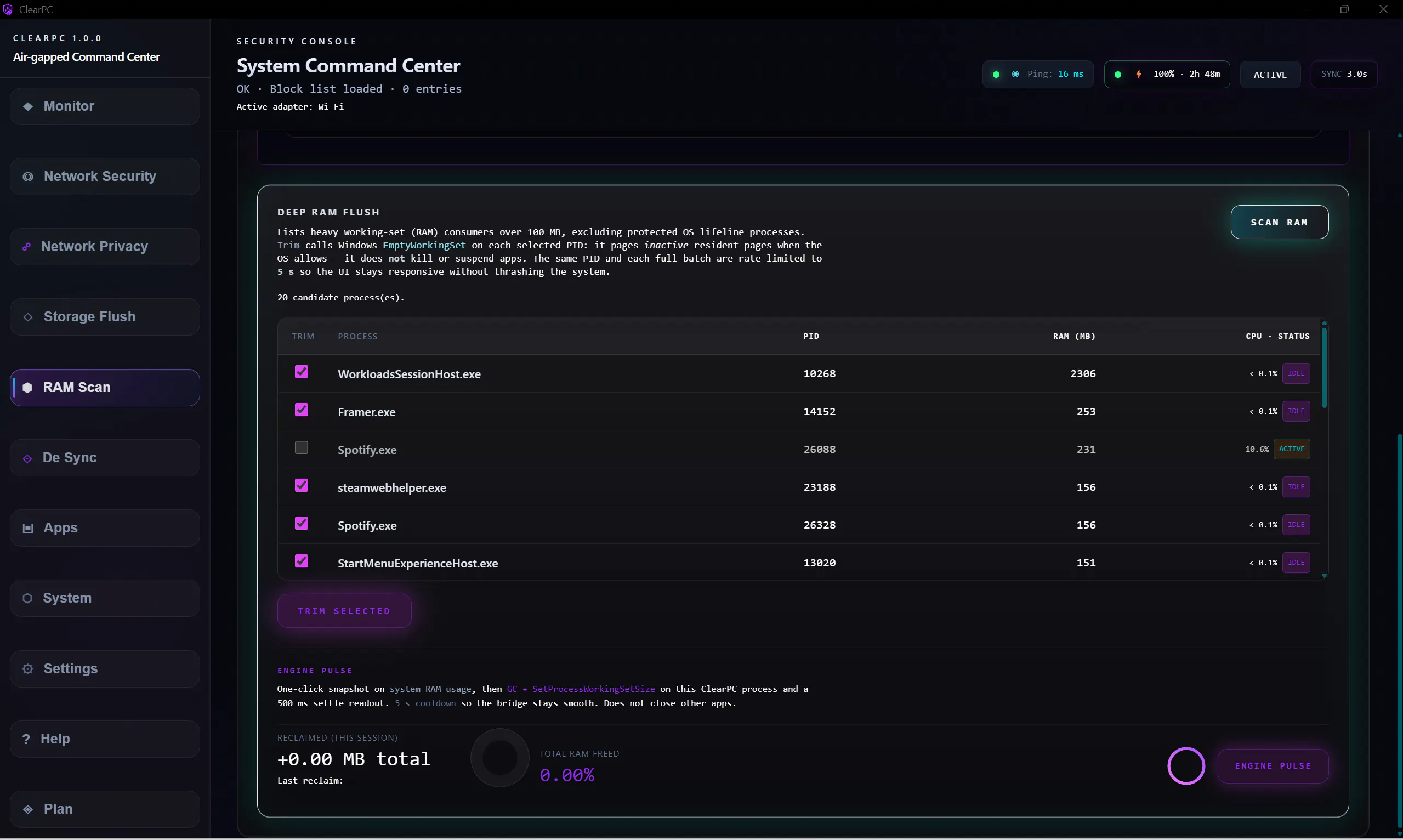
Task: Click the Apps square icon
Action: pyautogui.click(x=28, y=528)
